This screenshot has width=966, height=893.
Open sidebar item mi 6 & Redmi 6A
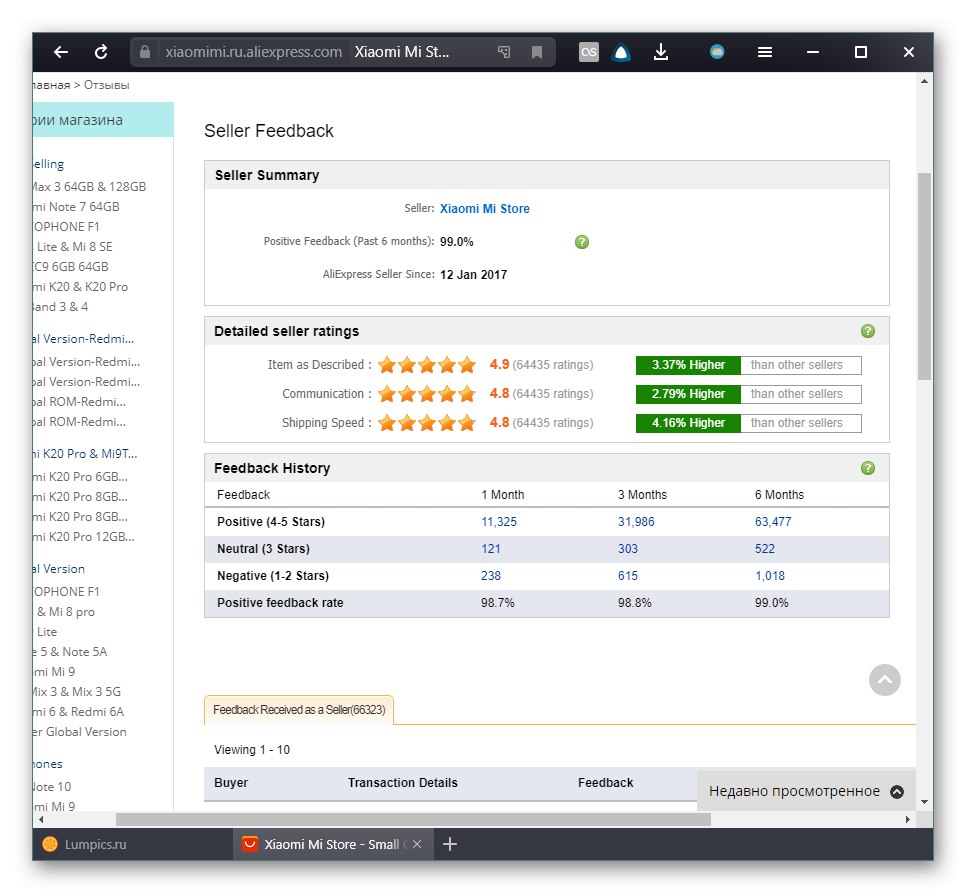pyautogui.click(x=79, y=712)
